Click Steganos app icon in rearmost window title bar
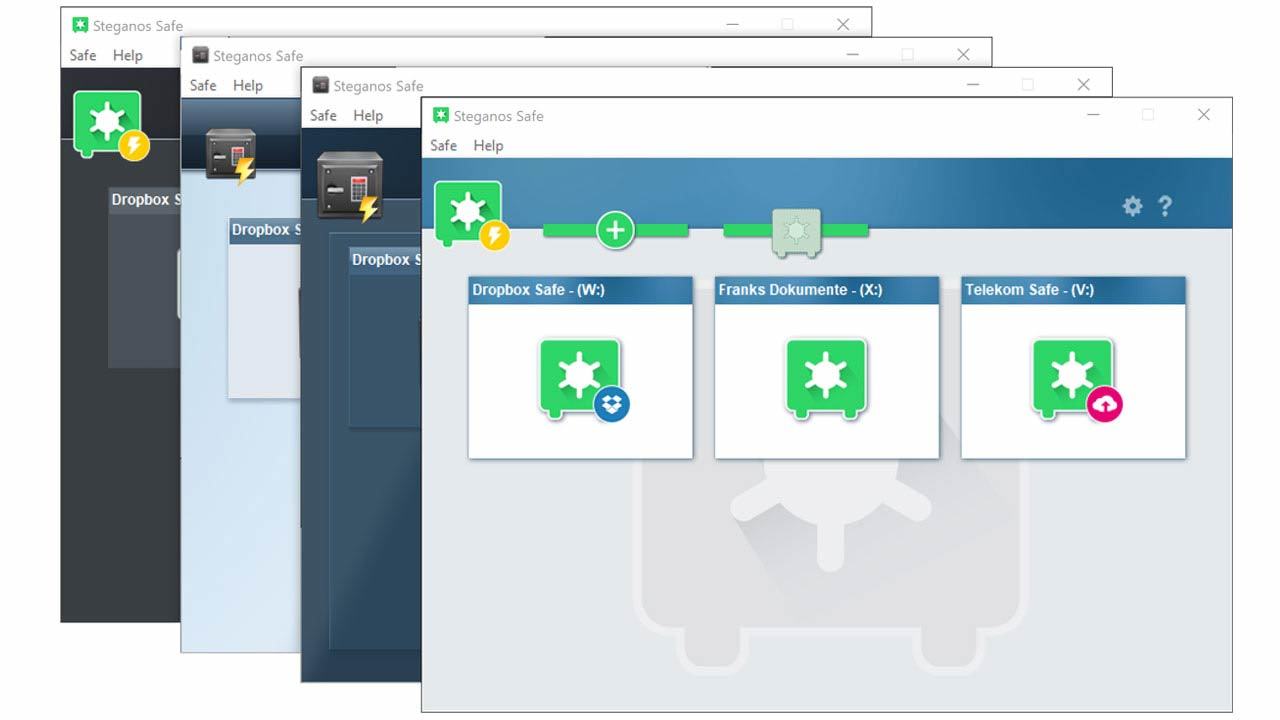This screenshot has height=720, width=1280. (81, 25)
